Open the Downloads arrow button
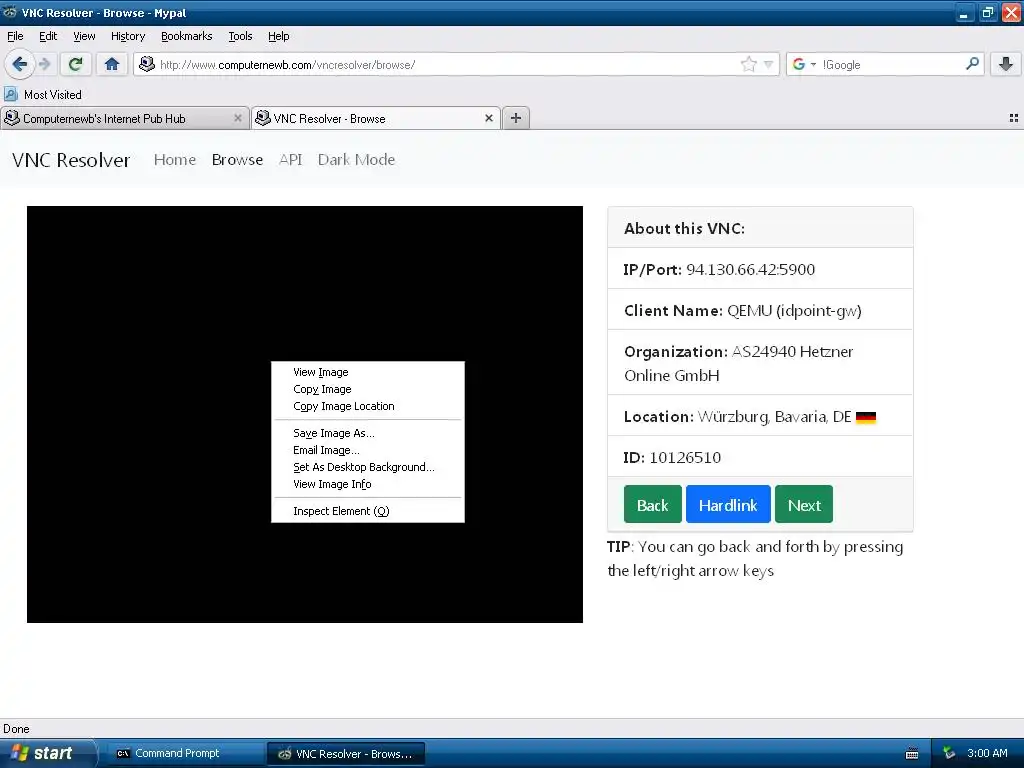1024x768 pixels. coord(1006,64)
